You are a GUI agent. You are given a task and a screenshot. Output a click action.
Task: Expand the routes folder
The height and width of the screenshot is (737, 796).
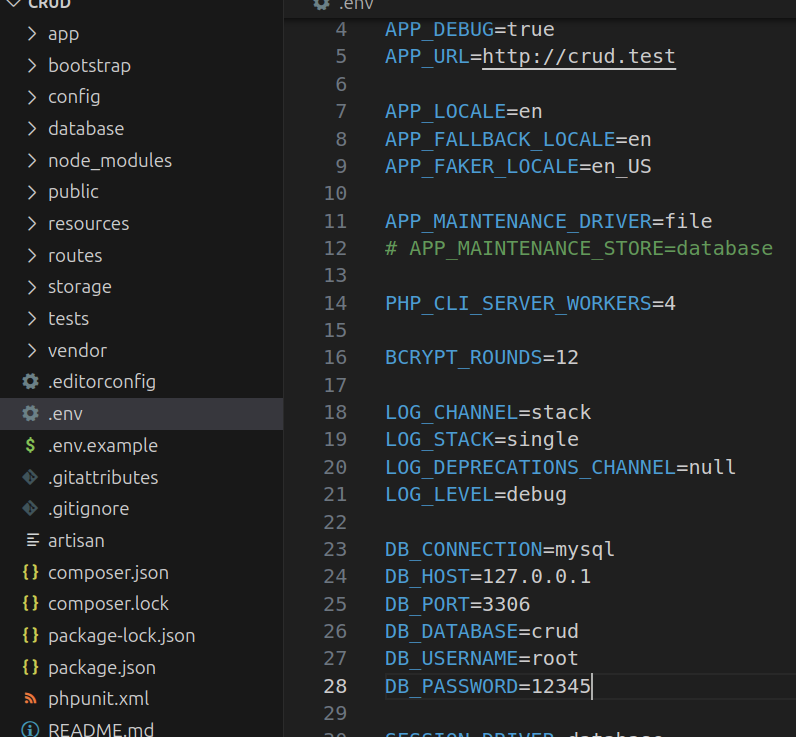75,255
